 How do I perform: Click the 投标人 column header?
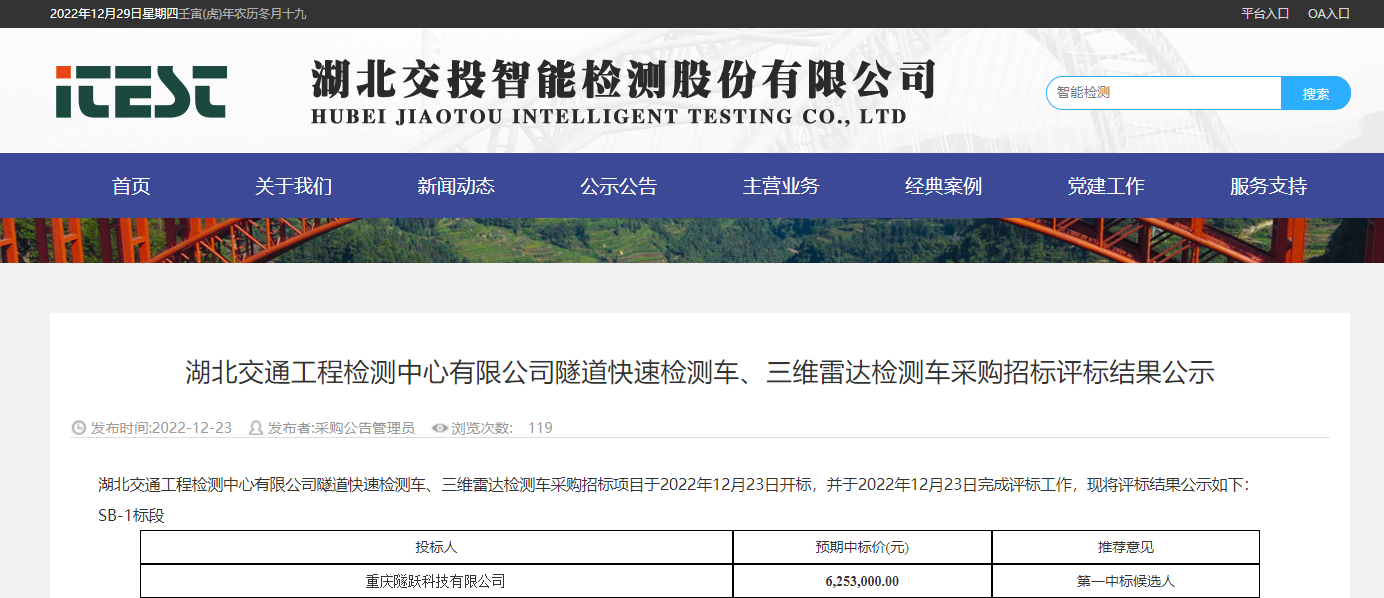tap(437, 547)
